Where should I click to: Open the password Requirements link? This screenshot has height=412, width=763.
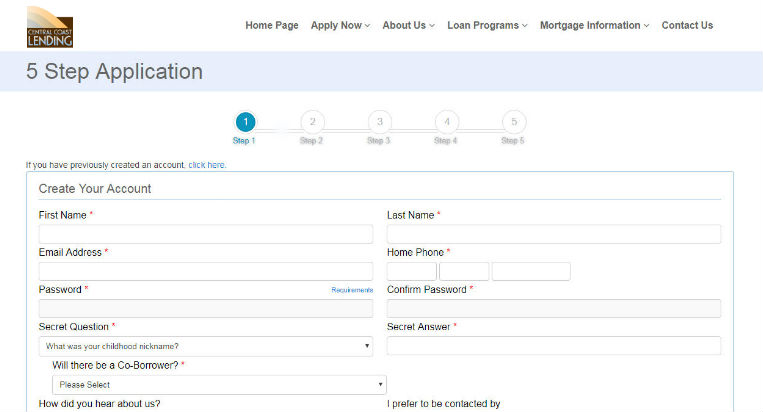click(x=352, y=290)
